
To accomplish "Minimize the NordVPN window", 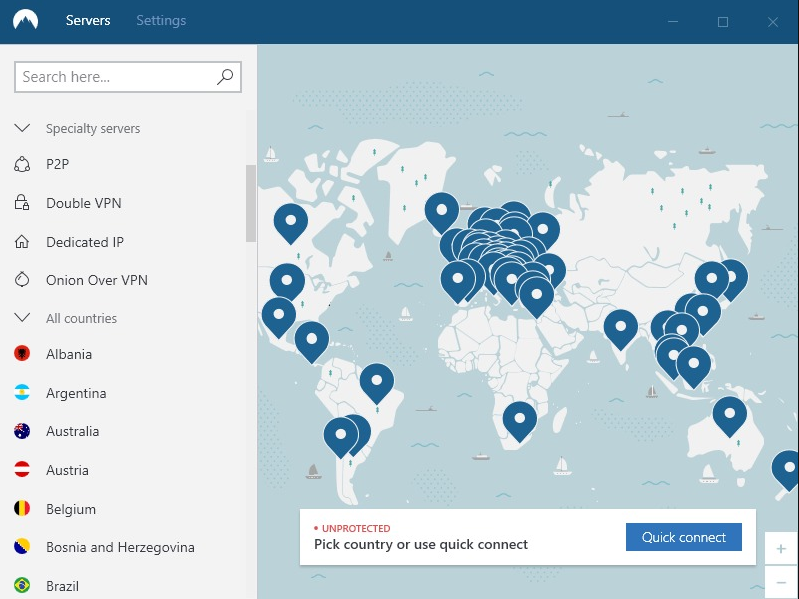I will 673,21.
